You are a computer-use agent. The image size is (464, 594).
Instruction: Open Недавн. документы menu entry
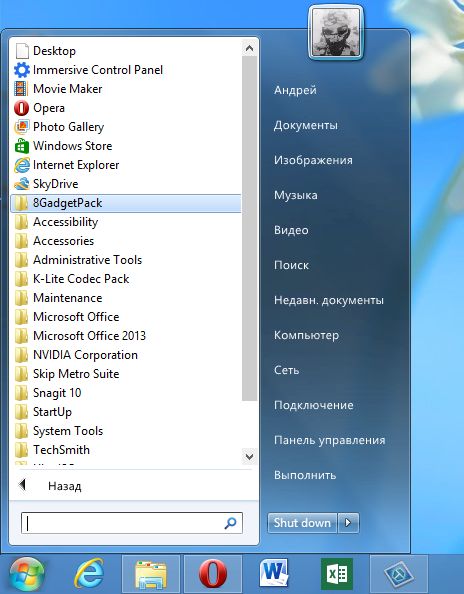[x=329, y=300]
